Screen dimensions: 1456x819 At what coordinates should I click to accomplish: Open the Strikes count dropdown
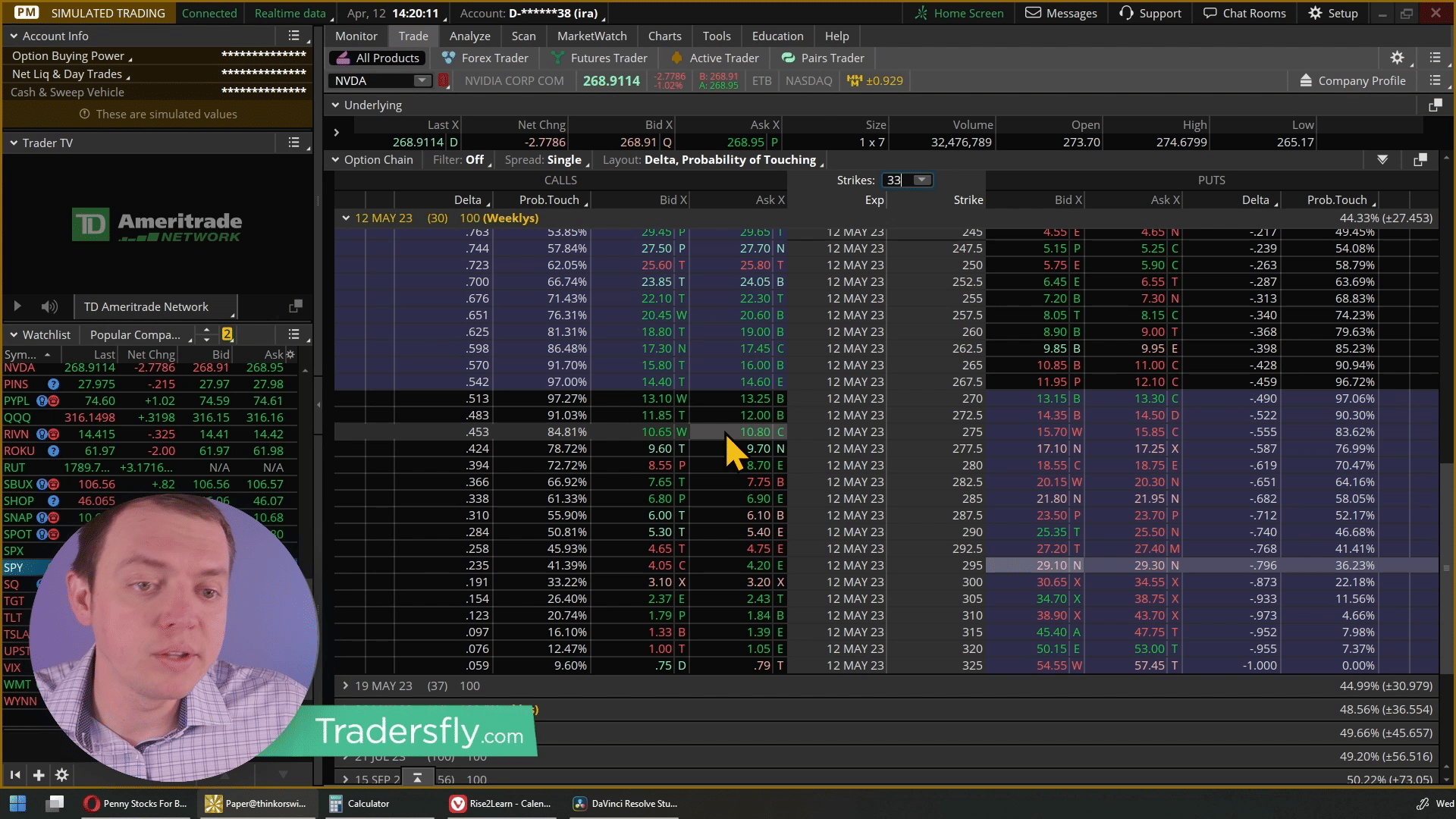922,180
